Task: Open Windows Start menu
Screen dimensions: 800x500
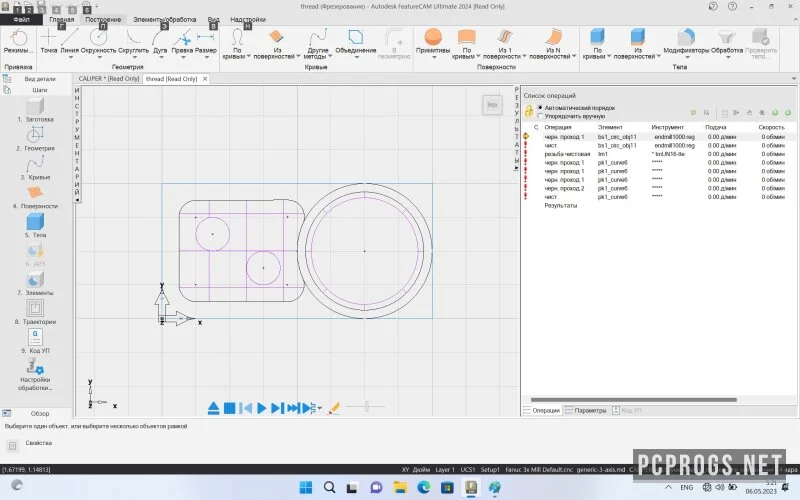Action: [306, 487]
